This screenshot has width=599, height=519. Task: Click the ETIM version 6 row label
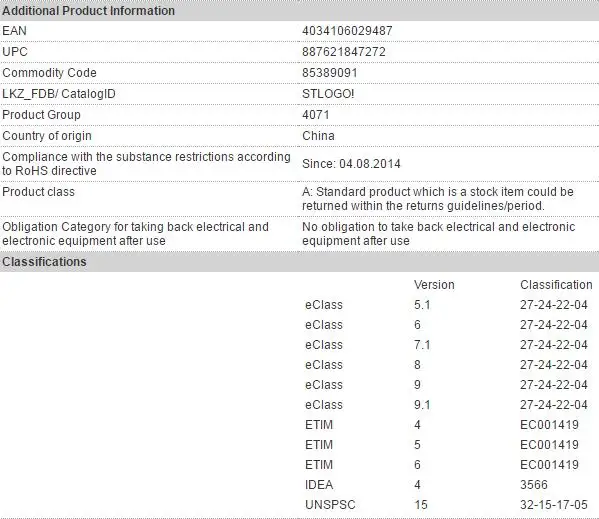319,465
